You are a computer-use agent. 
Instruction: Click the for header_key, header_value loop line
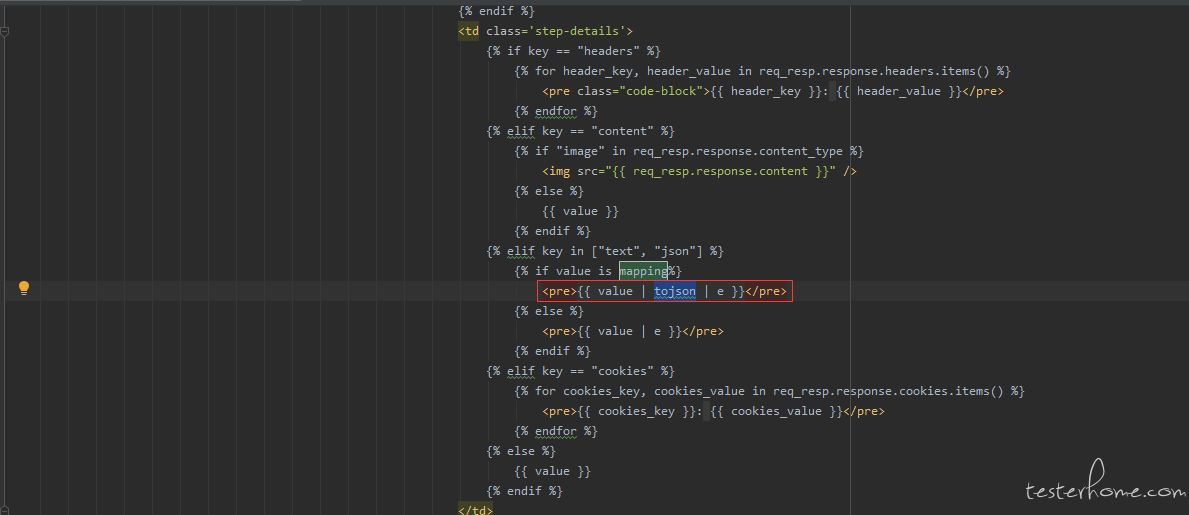click(762, 71)
